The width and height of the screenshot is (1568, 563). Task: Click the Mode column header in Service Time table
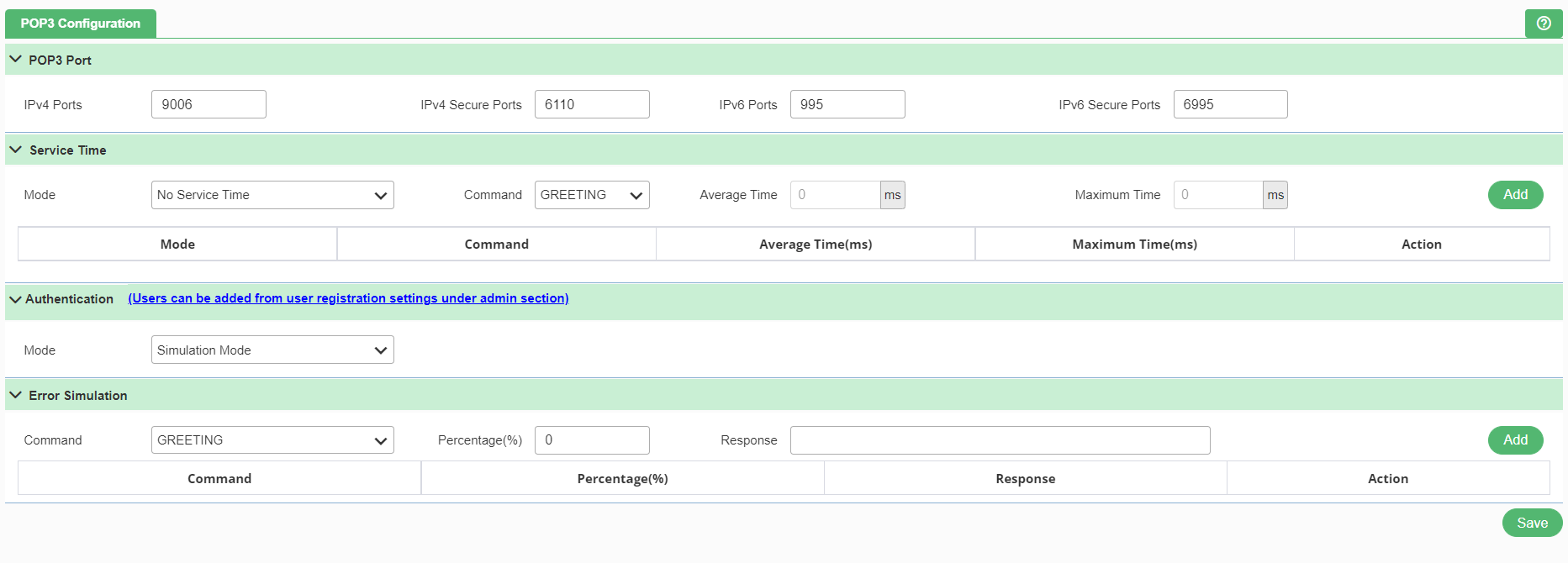coord(177,245)
